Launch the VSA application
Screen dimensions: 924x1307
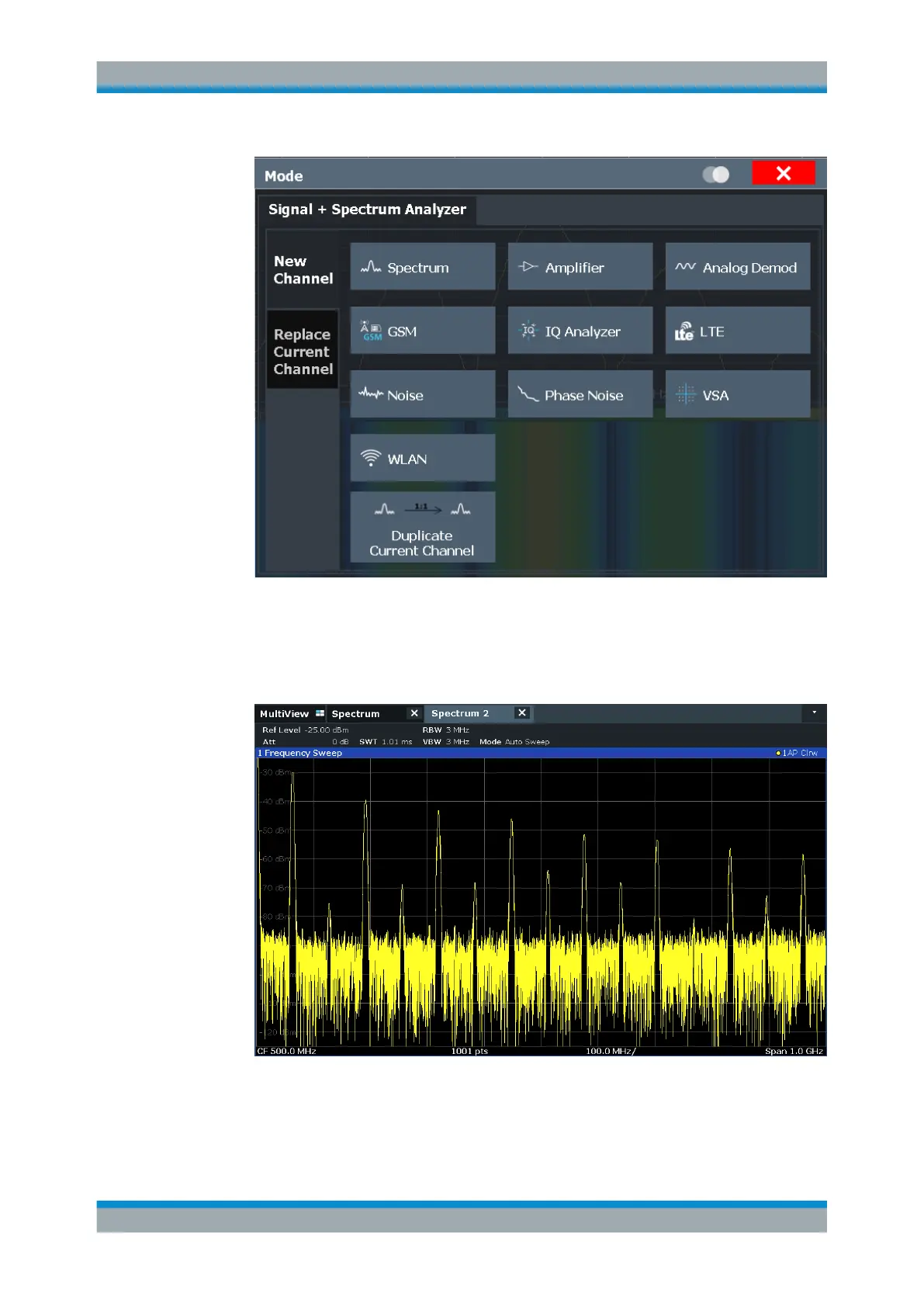pyautogui.click(x=737, y=395)
